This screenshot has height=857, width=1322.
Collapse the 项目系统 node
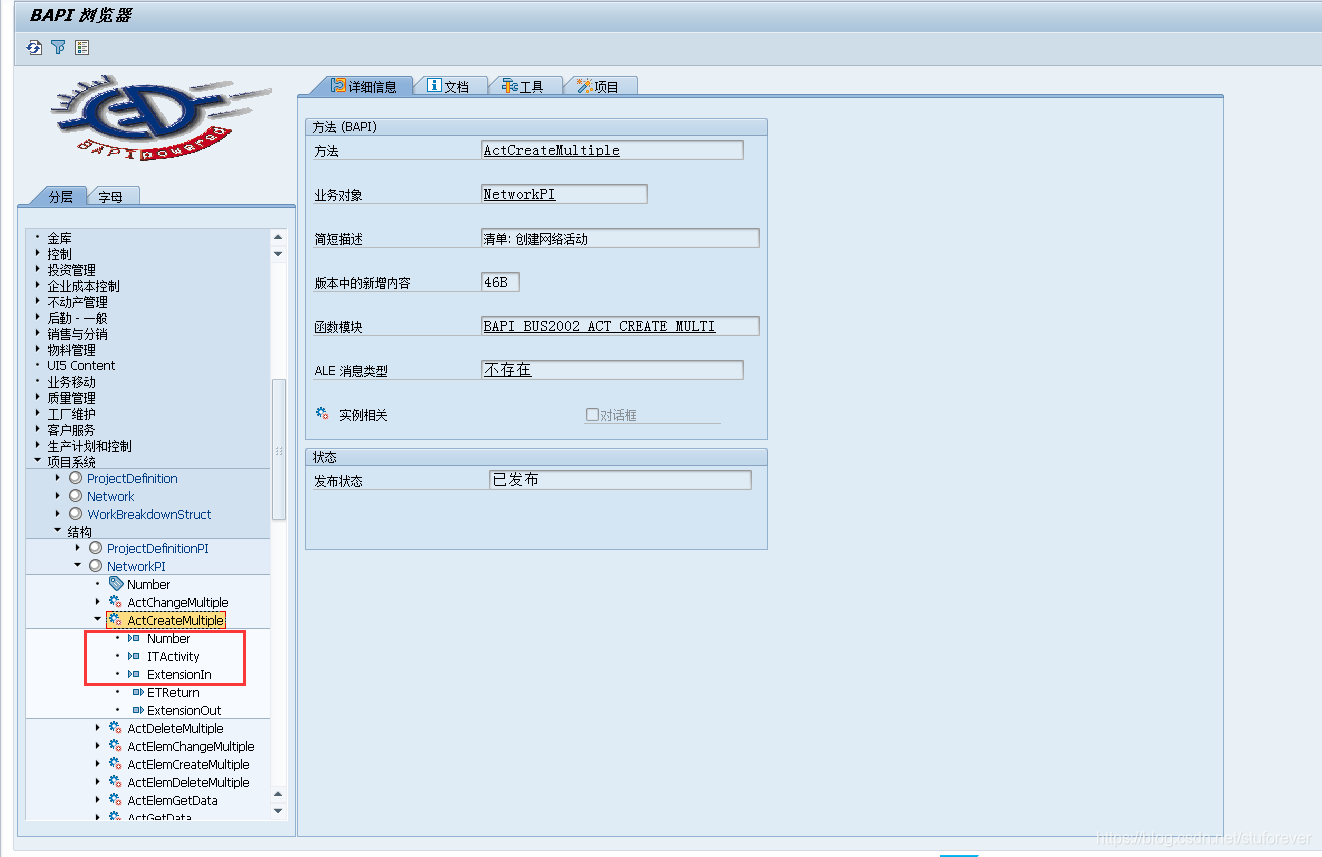(x=37, y=461)
